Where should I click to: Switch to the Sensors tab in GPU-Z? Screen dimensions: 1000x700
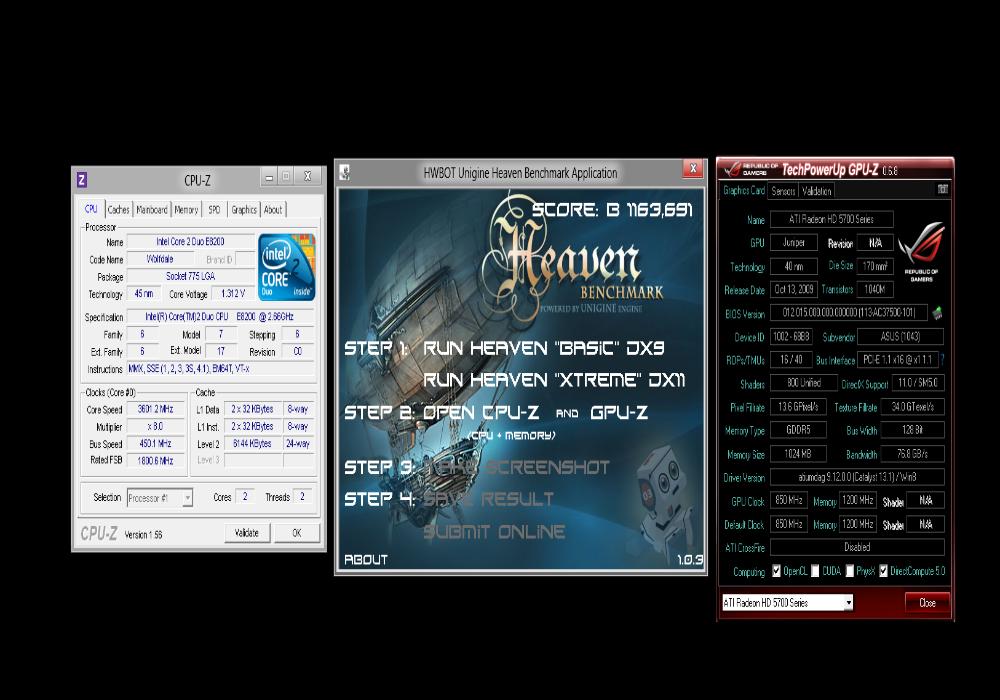click(x=783, y=191)
